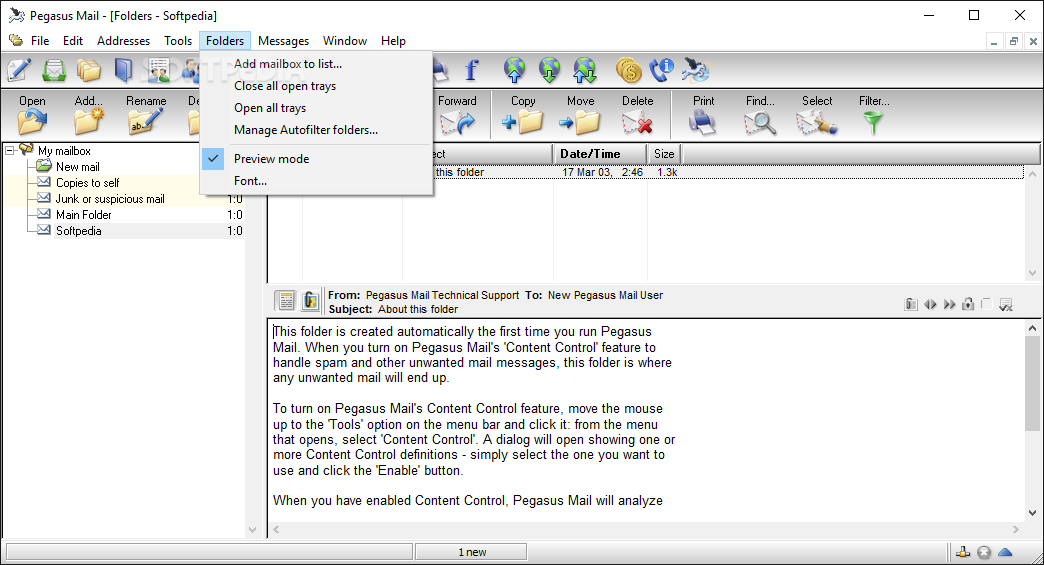The image size is (1044, 565).
Task: Open the Help menu
Action: click(393, 41)
